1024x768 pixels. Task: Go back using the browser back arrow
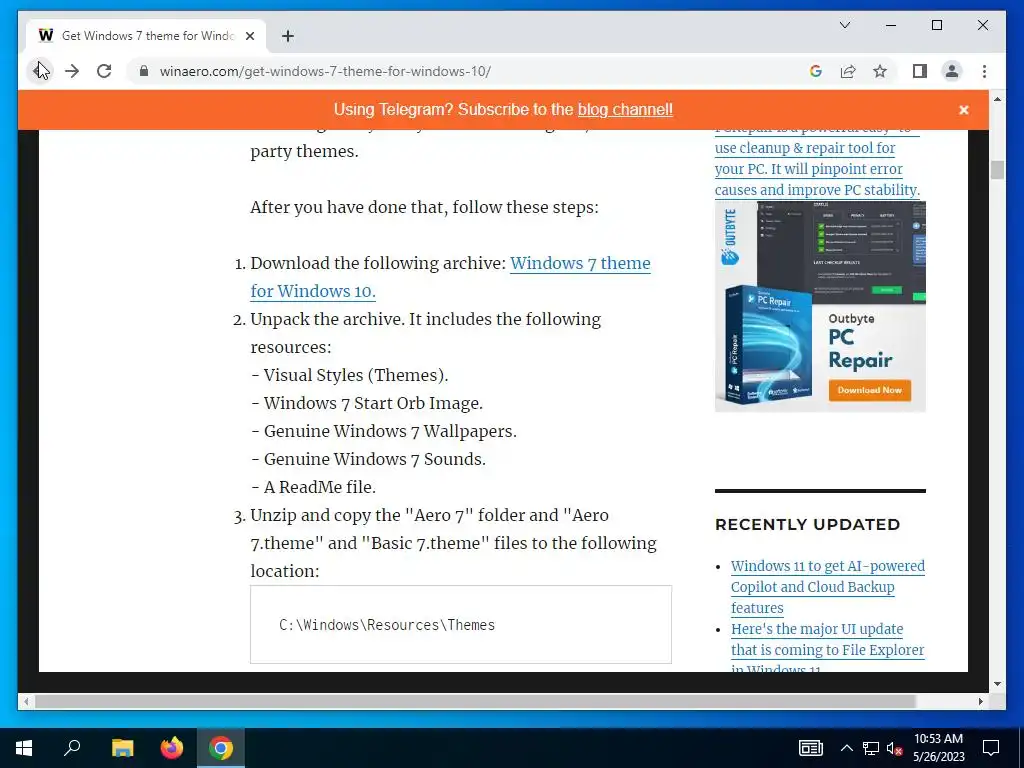point(40,71)
